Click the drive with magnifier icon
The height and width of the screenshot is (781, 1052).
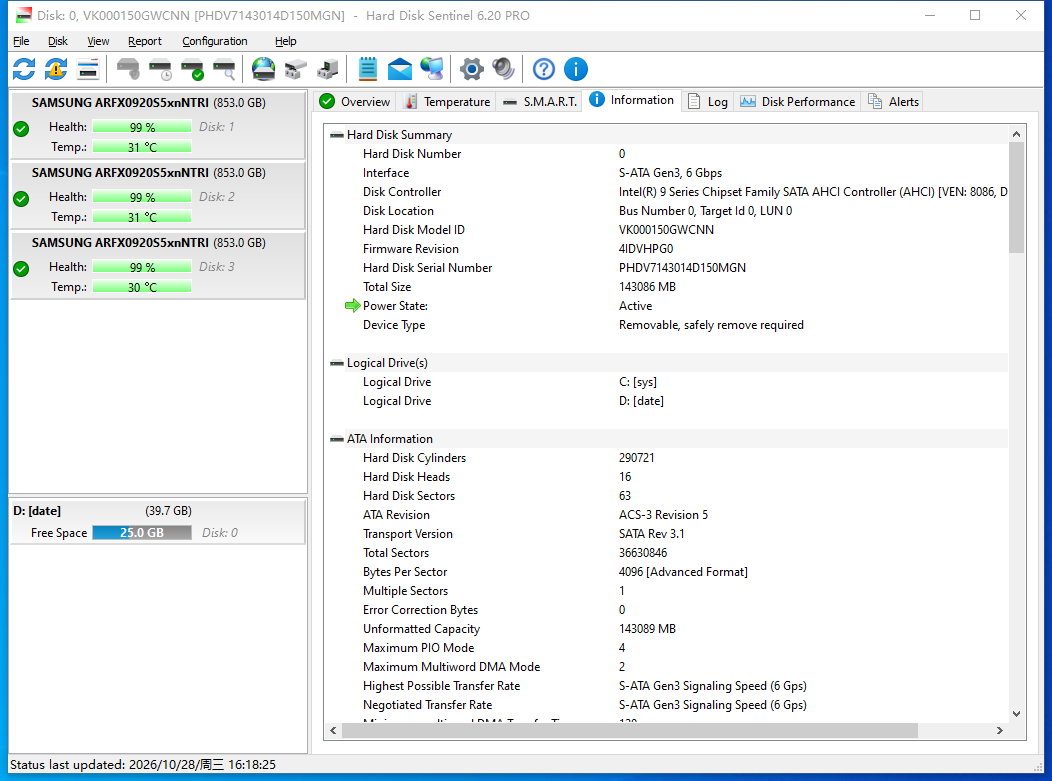pyautogui.click(x=224, y=68)
